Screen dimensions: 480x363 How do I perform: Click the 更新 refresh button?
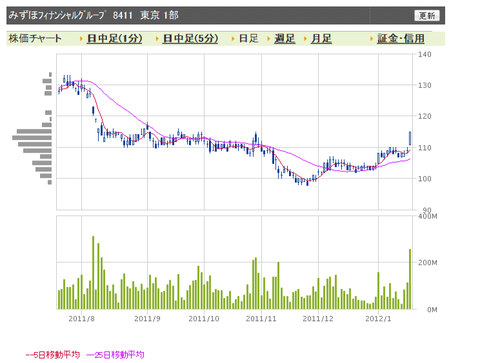tap(427, 15)
